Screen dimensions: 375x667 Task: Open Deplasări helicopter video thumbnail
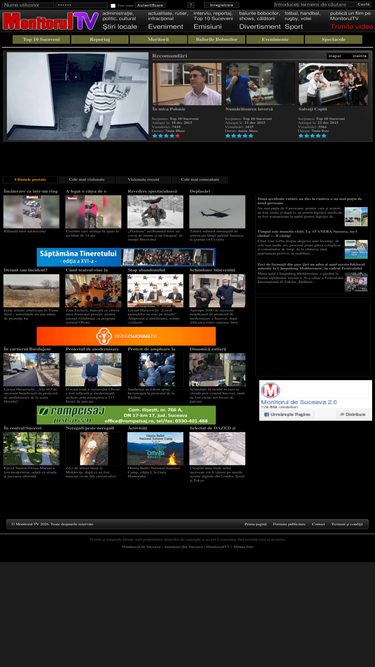[x=217, y=212]
